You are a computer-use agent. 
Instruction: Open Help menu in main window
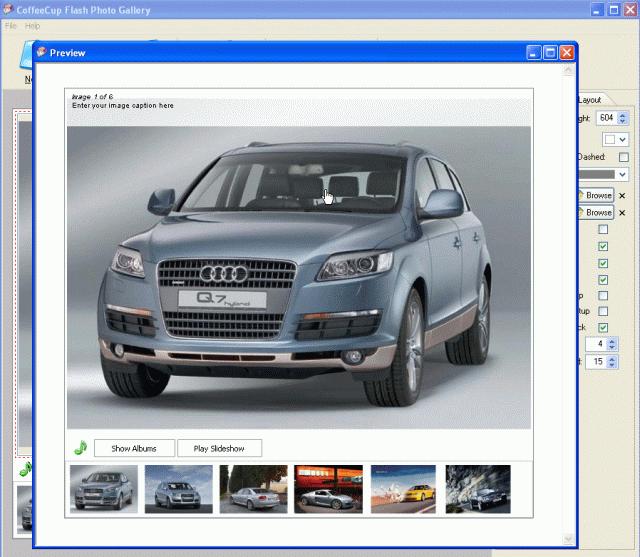[x=32, y=26]
